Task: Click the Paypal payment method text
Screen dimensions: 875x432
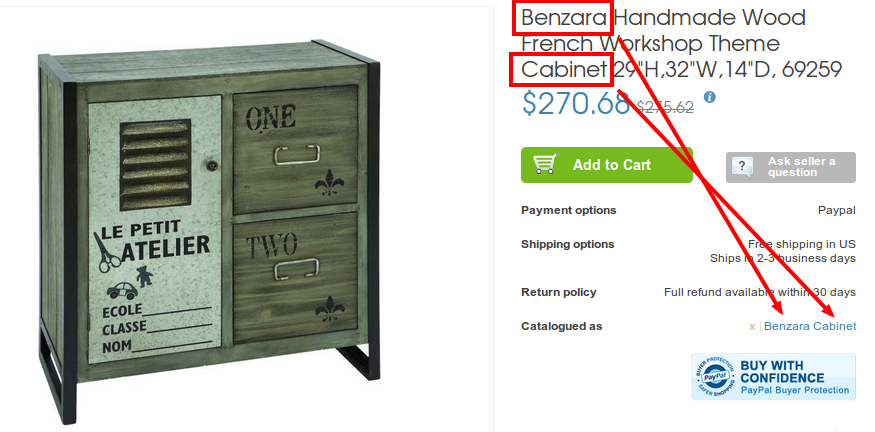Action: (836, 211)
